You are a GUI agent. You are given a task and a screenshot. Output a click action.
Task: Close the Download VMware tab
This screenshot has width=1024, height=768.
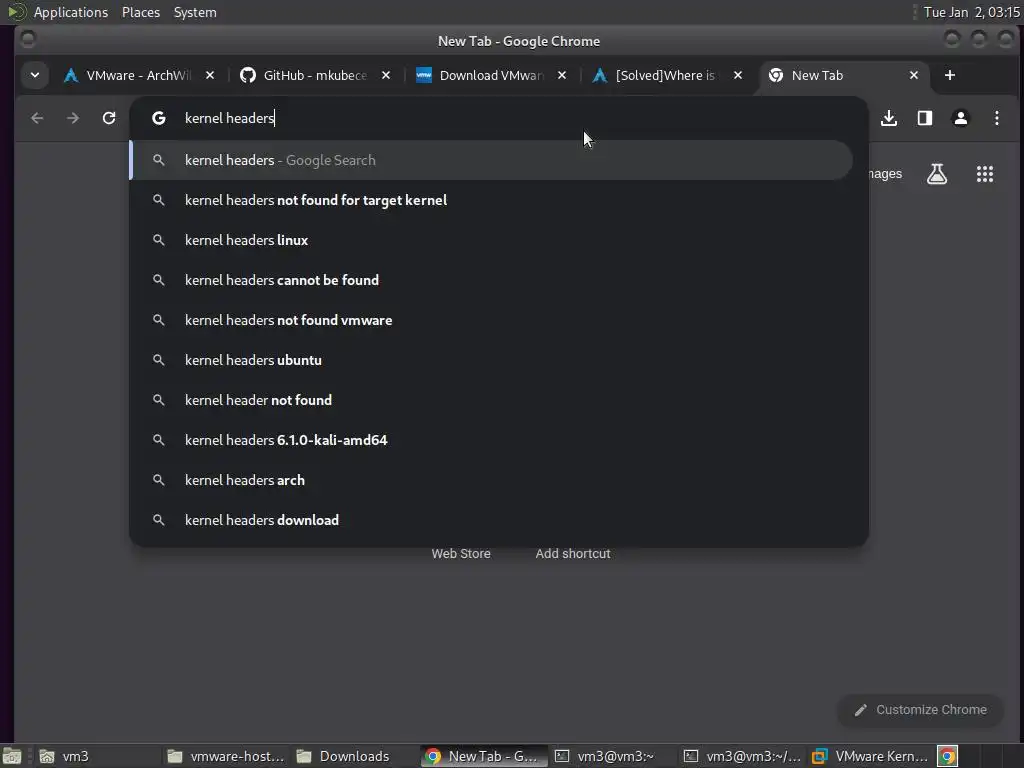click(x=562, y=75)
